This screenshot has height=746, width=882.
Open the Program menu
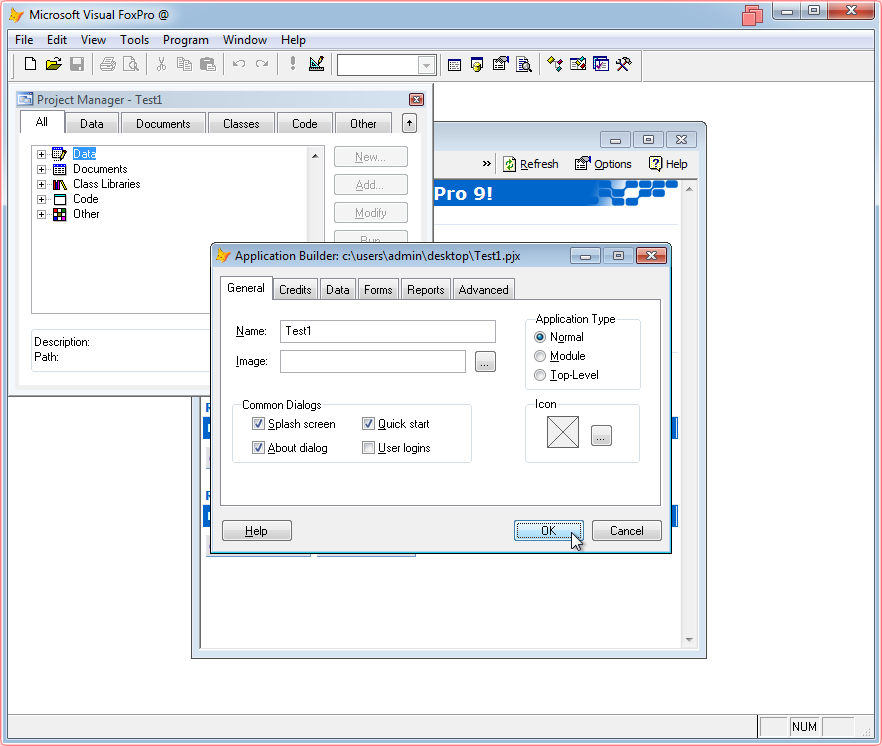(186, 40)
